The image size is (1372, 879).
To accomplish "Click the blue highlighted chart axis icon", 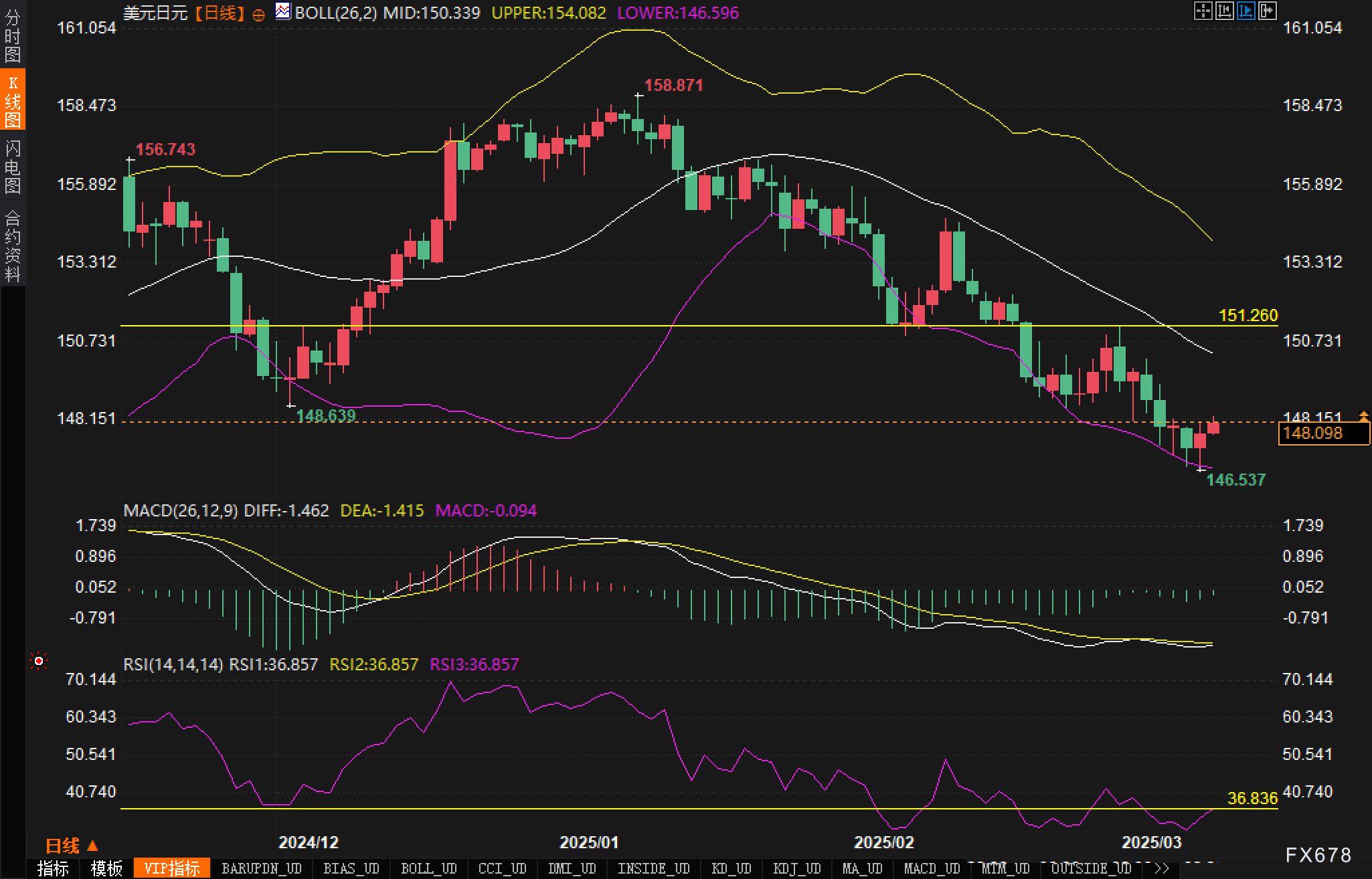I will pos(1246,11).
